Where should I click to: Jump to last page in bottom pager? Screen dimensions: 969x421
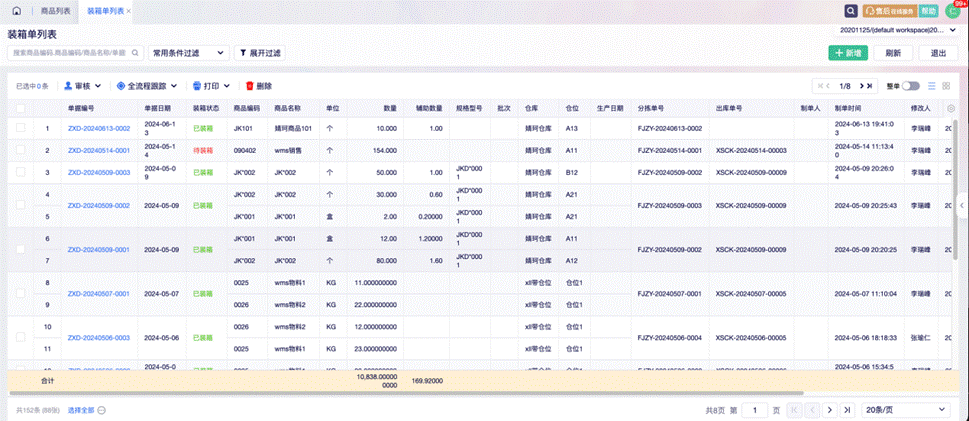[x=848, y=409]
